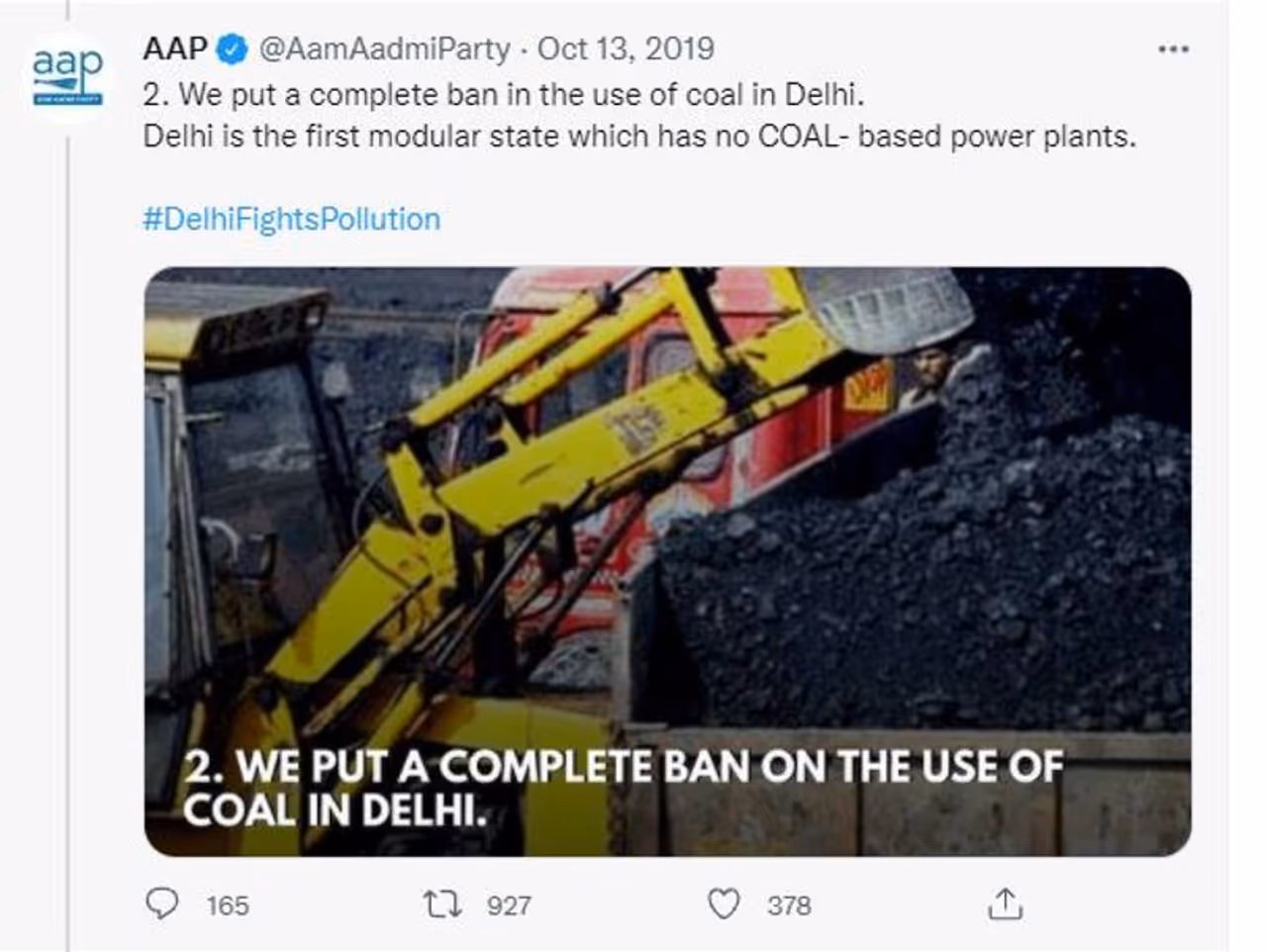Visit the @AamAadmiParty handle

point(384,48)
